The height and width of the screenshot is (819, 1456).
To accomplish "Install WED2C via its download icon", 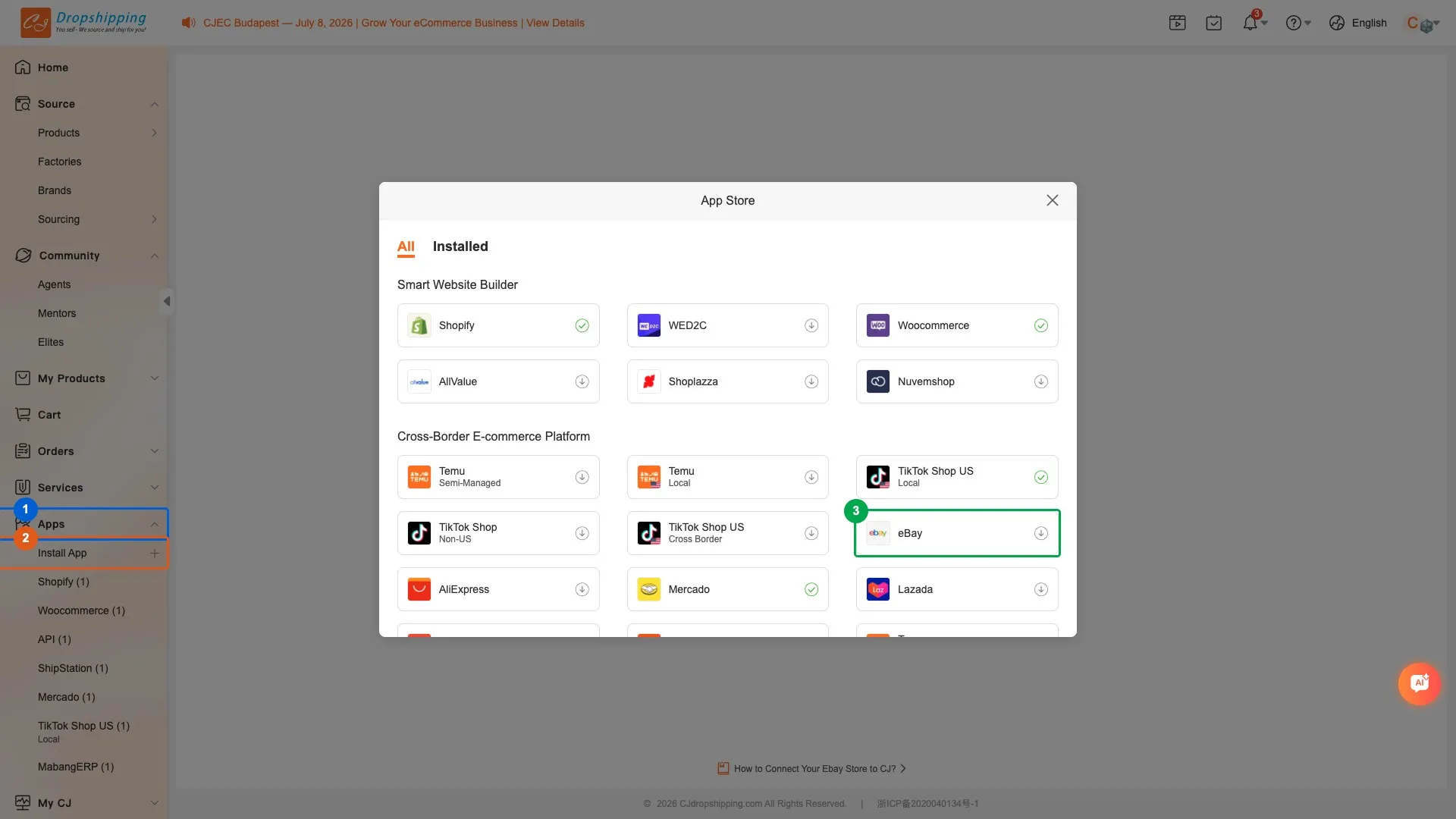I will [811, 325].
